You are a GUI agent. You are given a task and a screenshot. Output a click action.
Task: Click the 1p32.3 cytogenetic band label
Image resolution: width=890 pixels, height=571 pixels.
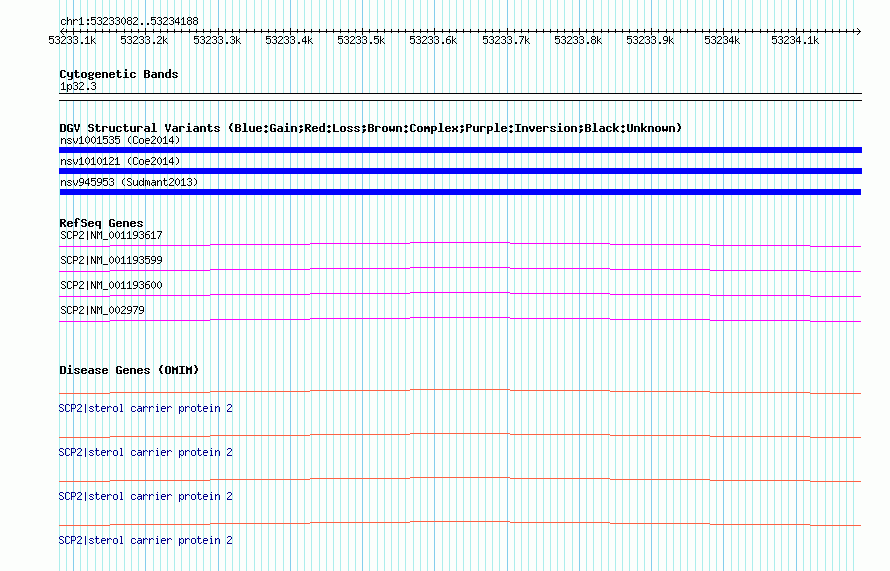pyautogui.click(x=78, y=86)
